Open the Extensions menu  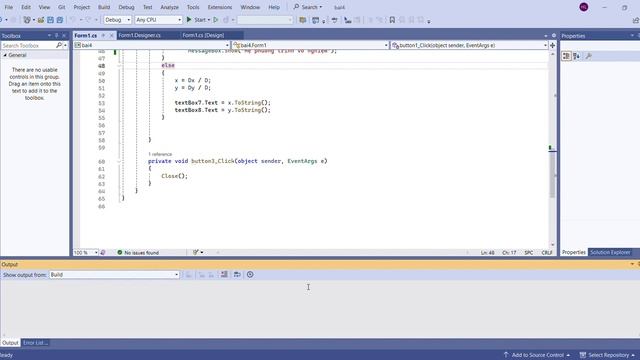coord(220,7)
